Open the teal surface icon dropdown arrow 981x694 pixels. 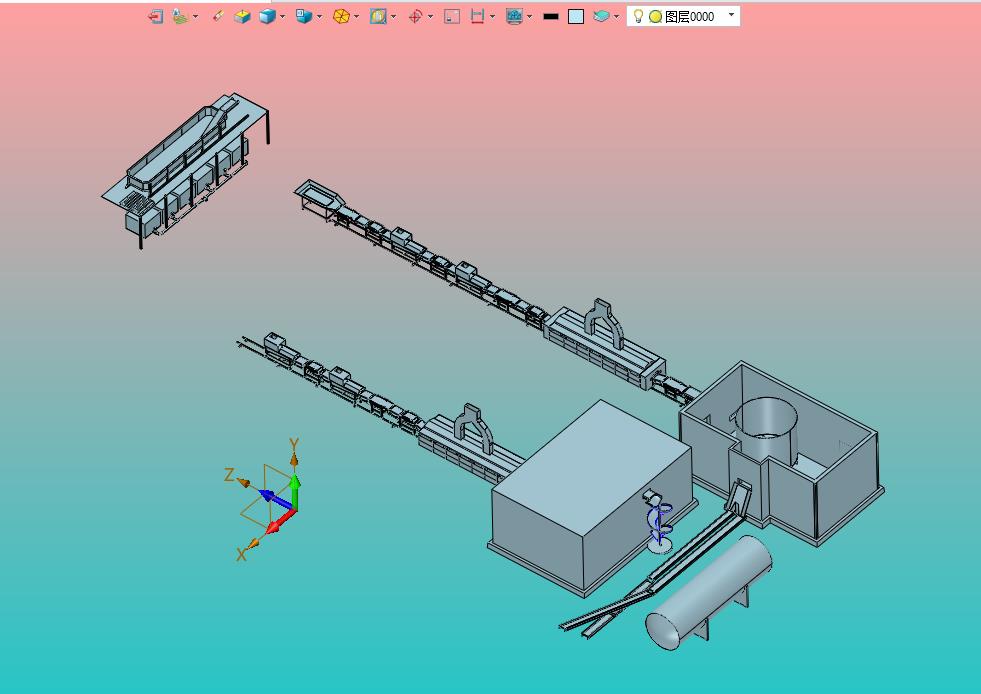click(617, 17)
